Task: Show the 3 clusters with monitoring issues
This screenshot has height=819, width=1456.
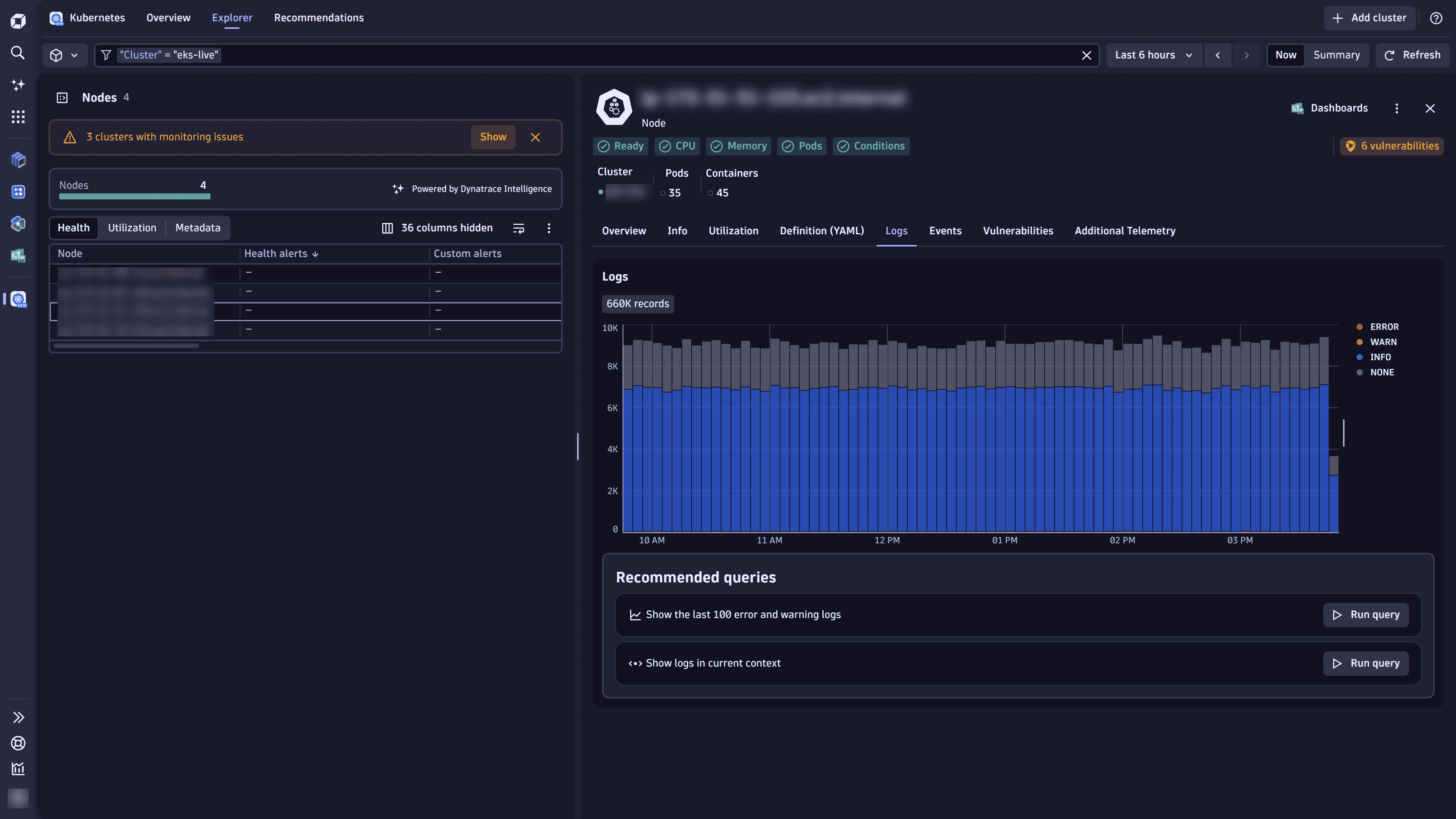Action: [x=492, y=137]
